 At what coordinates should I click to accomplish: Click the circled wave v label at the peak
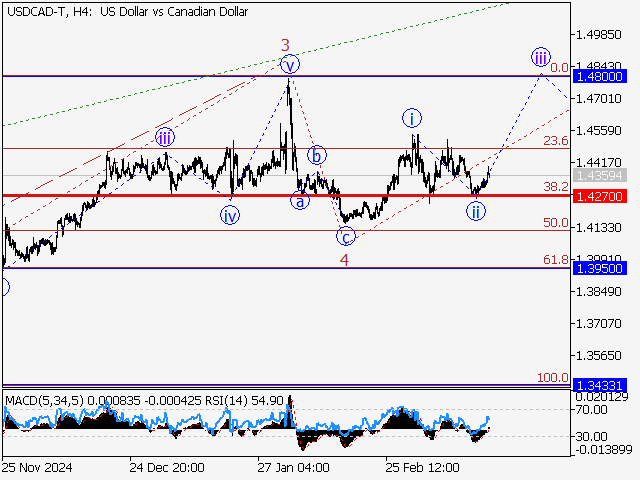click(289, 66)
